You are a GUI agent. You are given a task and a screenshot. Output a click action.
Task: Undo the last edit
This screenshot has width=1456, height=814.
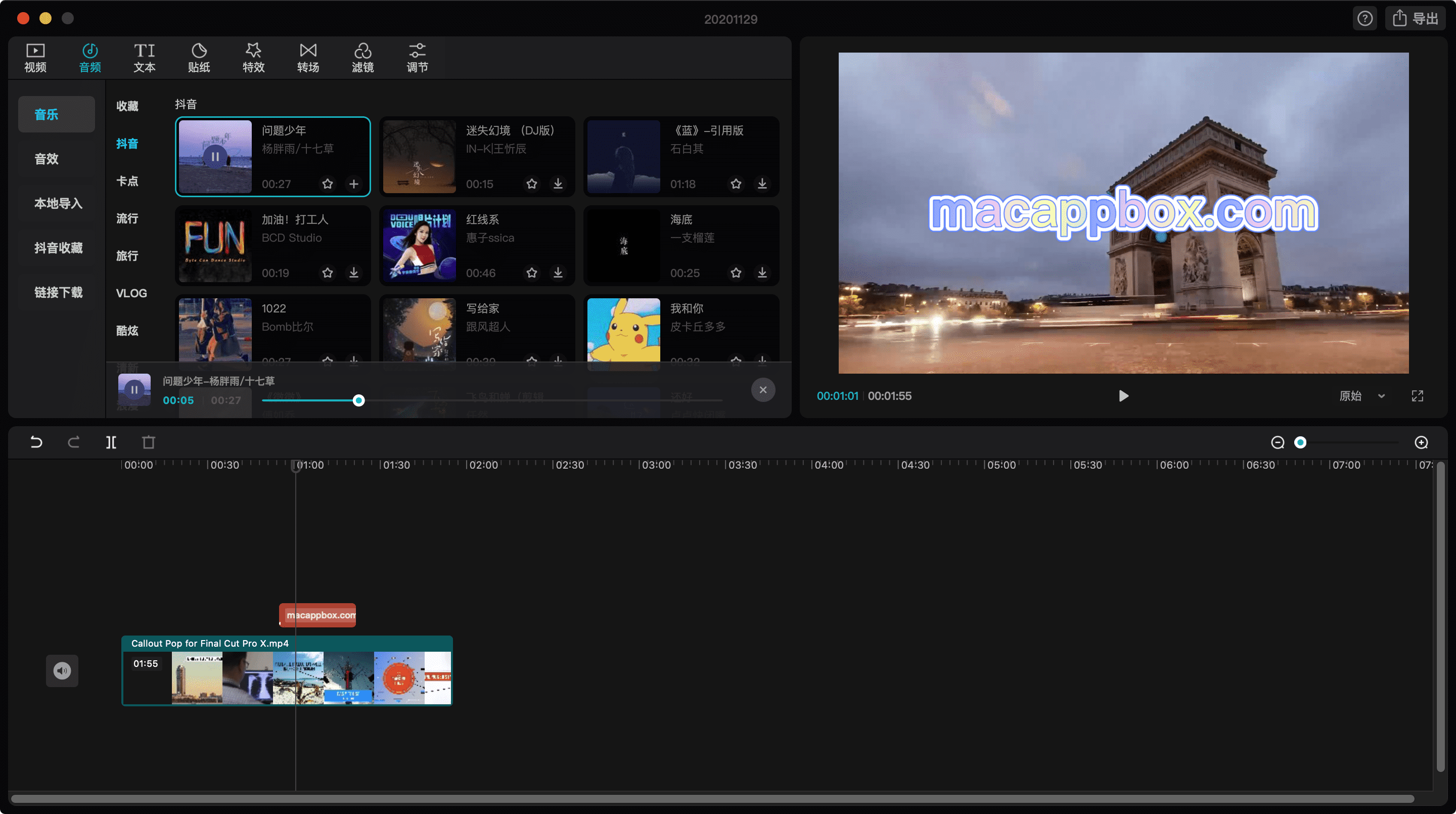coord(35,442)
